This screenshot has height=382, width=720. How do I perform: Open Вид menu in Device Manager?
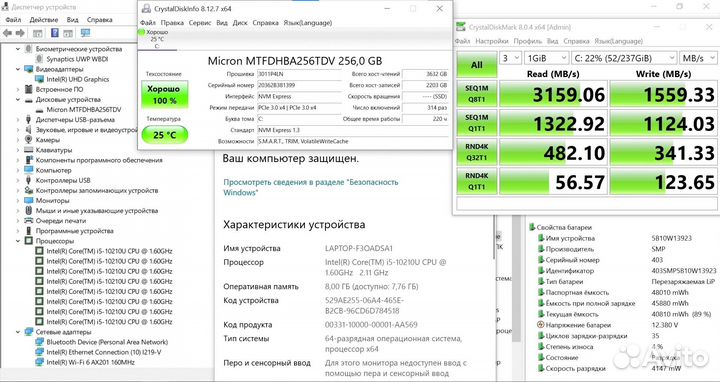pyautogui.click(x=73, y=20)
